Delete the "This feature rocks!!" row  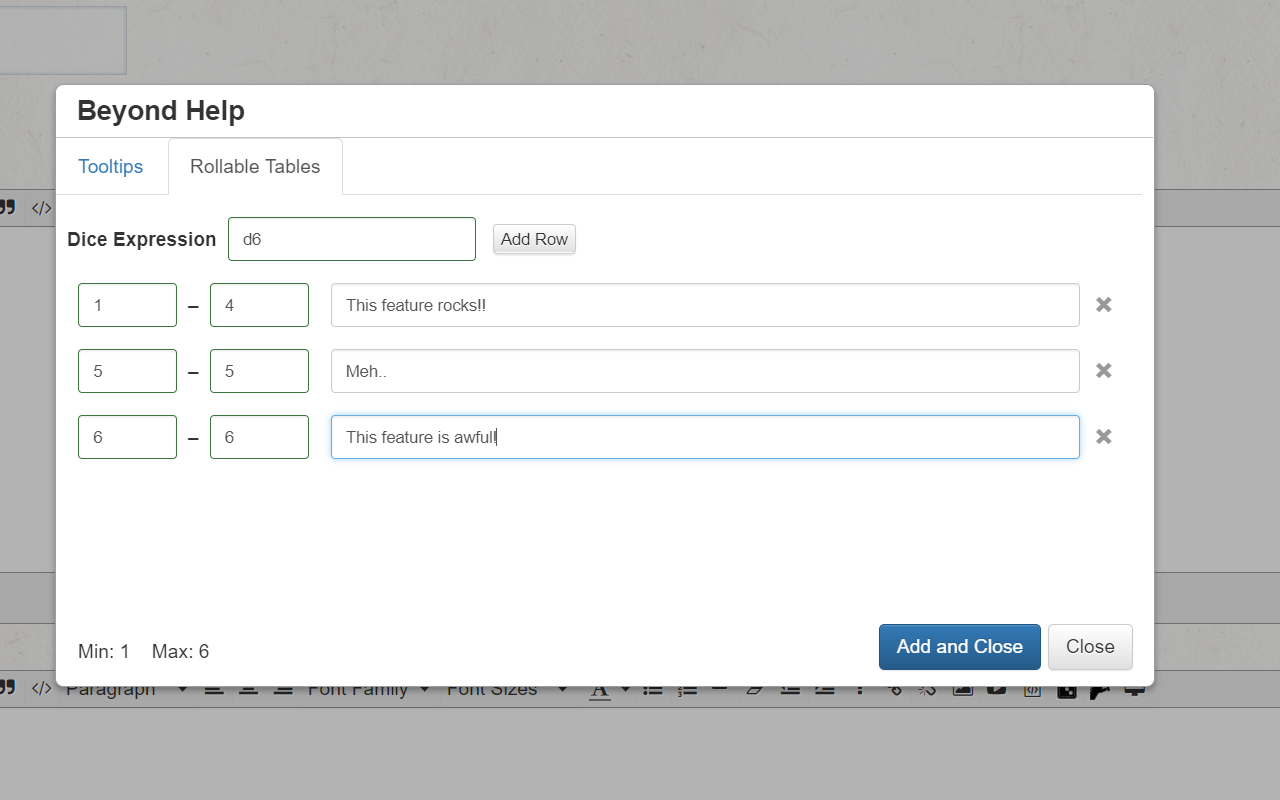tap(1104, 305)
